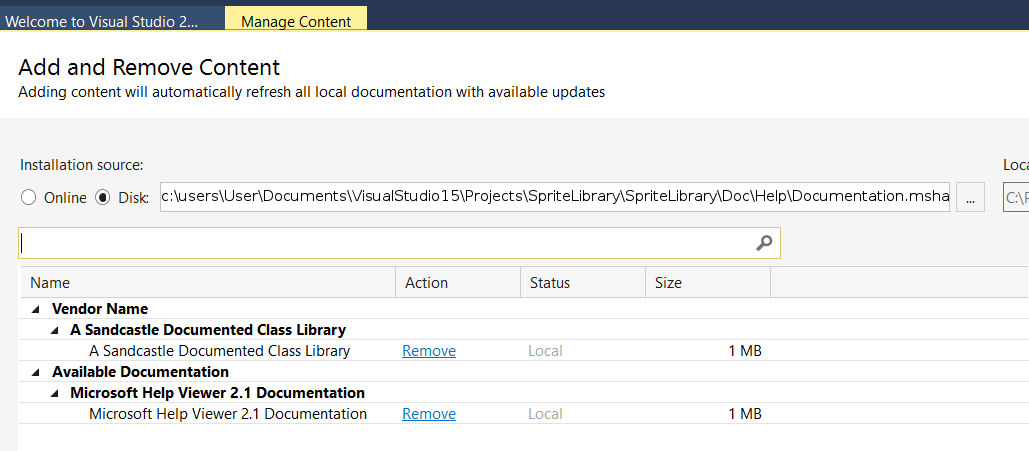Select the Disk installation source

pyautogui.click(x=102, y=198)
